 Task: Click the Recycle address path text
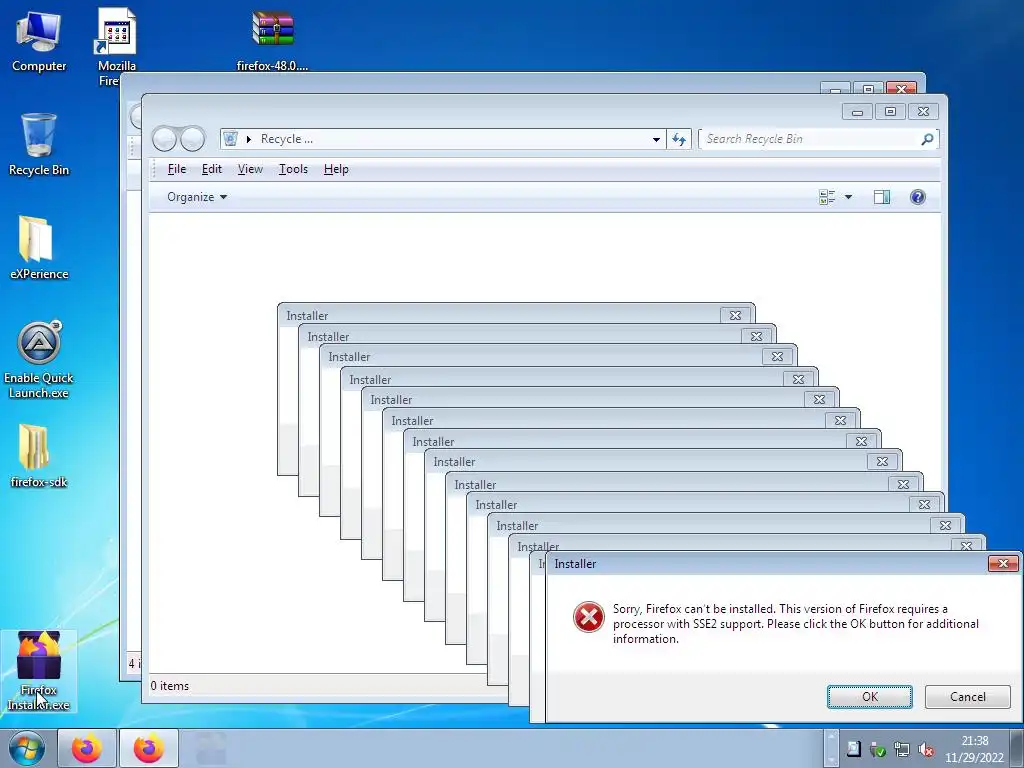(287, 139)
